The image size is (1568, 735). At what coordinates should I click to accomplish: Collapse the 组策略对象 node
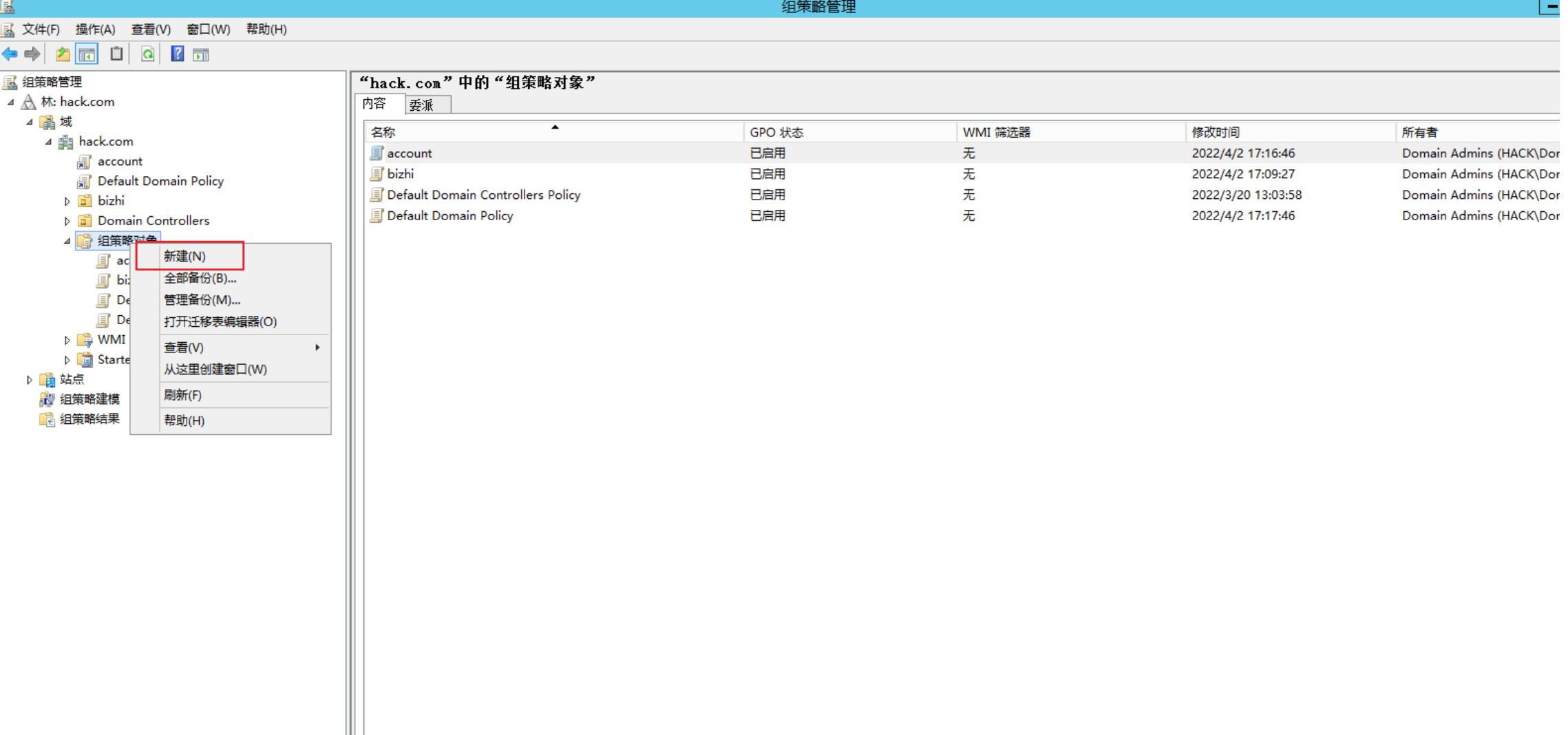click(67, 241)
